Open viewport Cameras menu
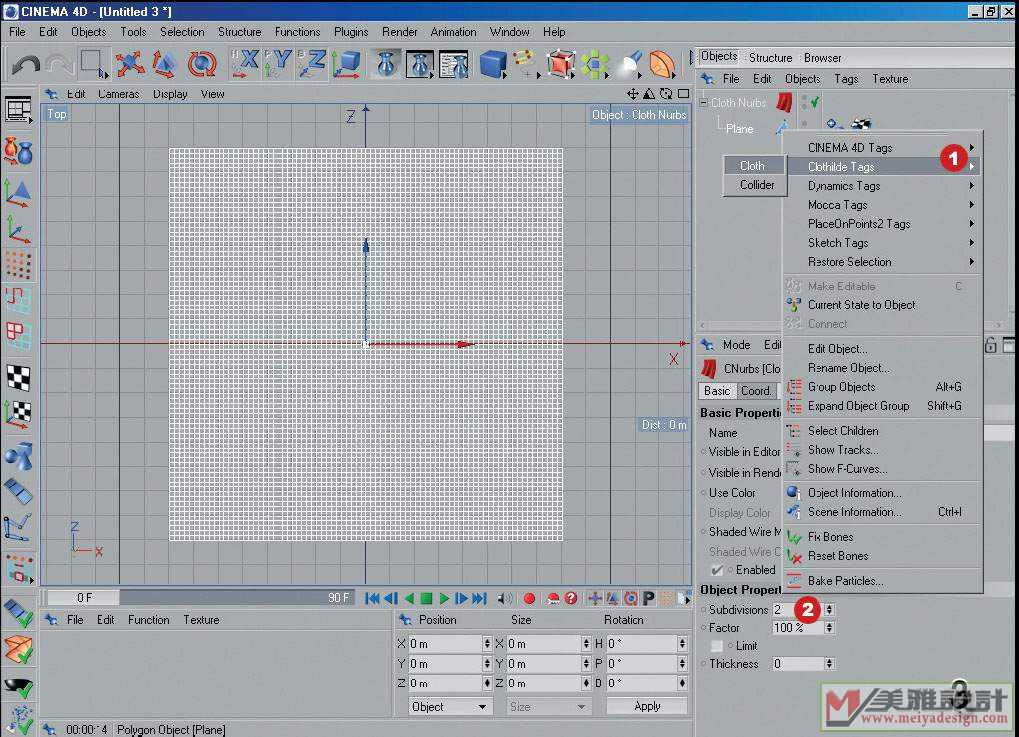Screen dimensions: 1019x737 click(x=119, y=94)
